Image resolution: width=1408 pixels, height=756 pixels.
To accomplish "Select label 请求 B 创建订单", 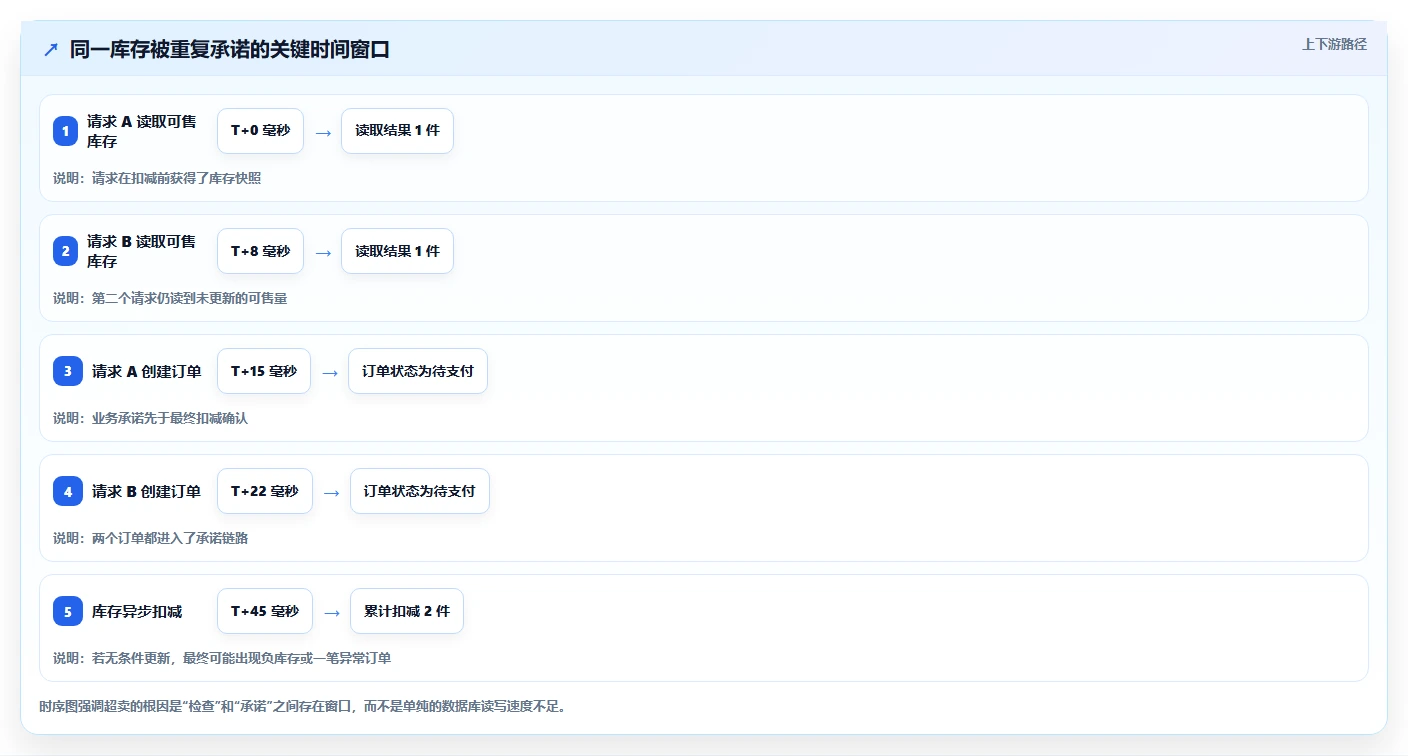I will click(147, 491).
